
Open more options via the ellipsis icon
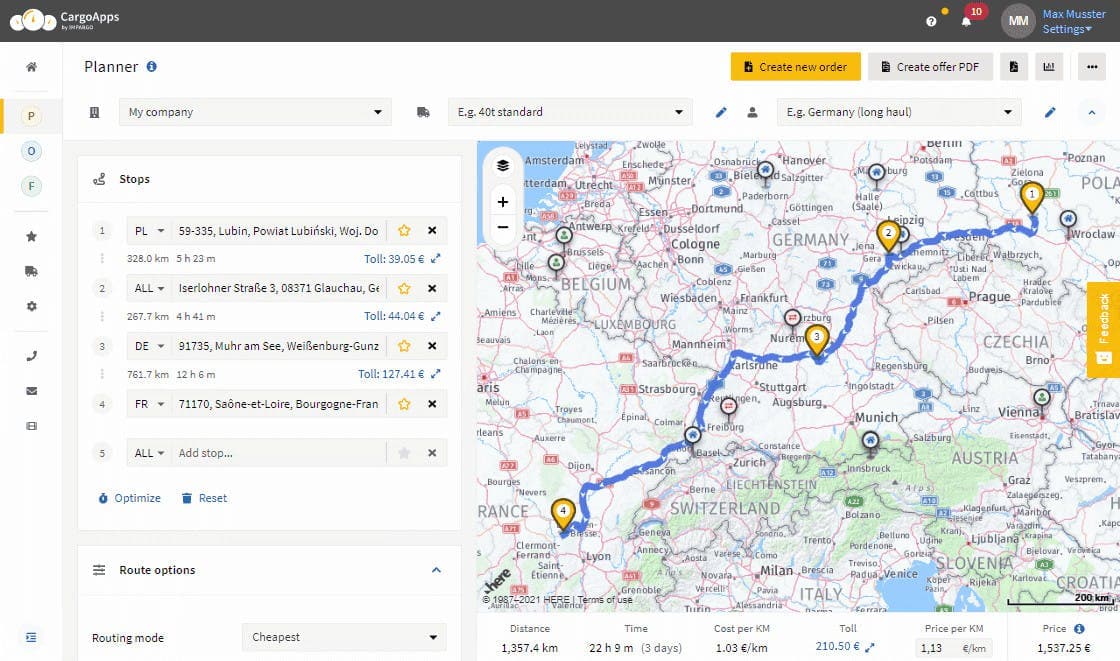(x=1092, y=66)
